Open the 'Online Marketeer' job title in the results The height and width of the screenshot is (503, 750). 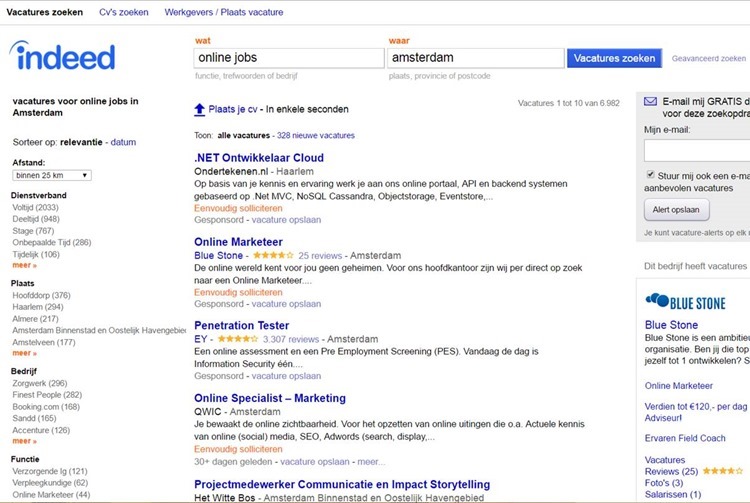tap(238, 242)
